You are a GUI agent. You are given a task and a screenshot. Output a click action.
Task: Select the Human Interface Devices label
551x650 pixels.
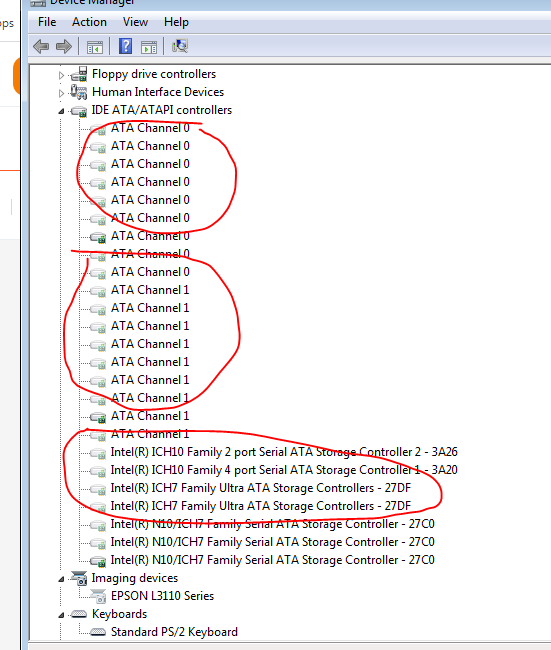(158, 92)
